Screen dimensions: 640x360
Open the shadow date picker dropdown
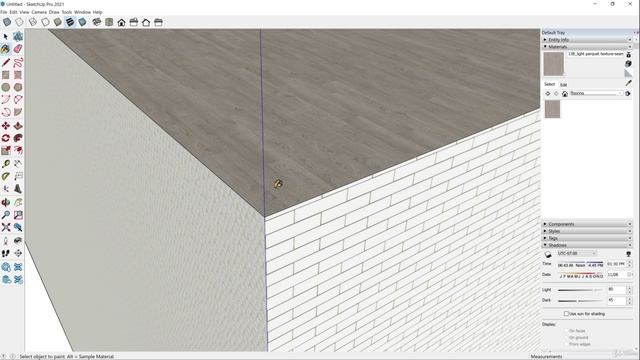pyautogui.click(x=630, y=275)
